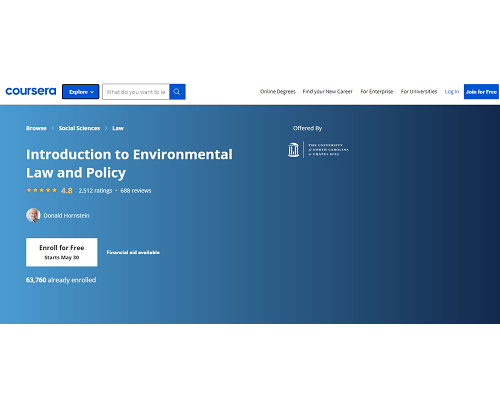Open the 2,512 ratings text
Viewport: 500px width, 400px height.
(95, 190)
